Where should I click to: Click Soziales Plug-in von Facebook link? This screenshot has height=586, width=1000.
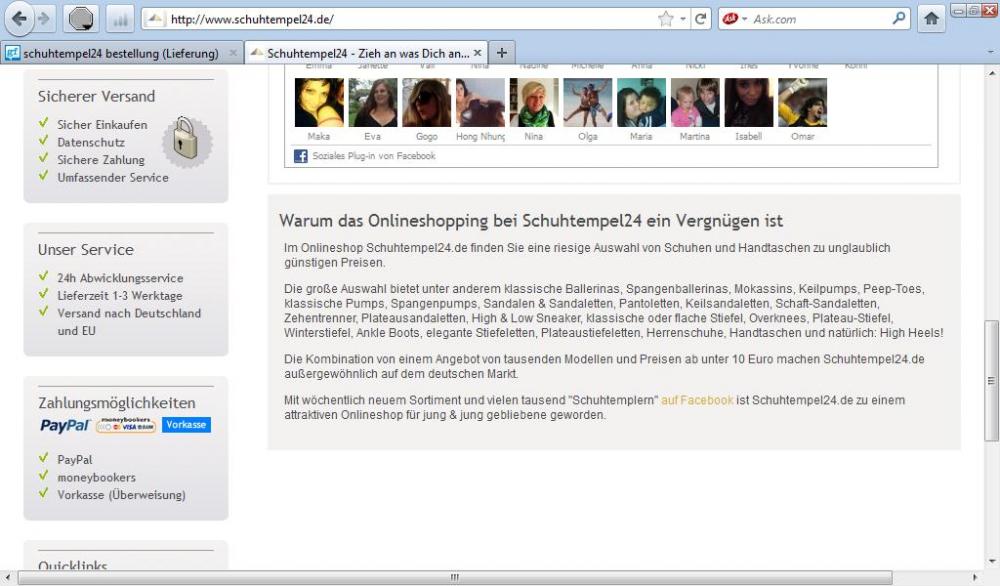[x=374, y=156]
